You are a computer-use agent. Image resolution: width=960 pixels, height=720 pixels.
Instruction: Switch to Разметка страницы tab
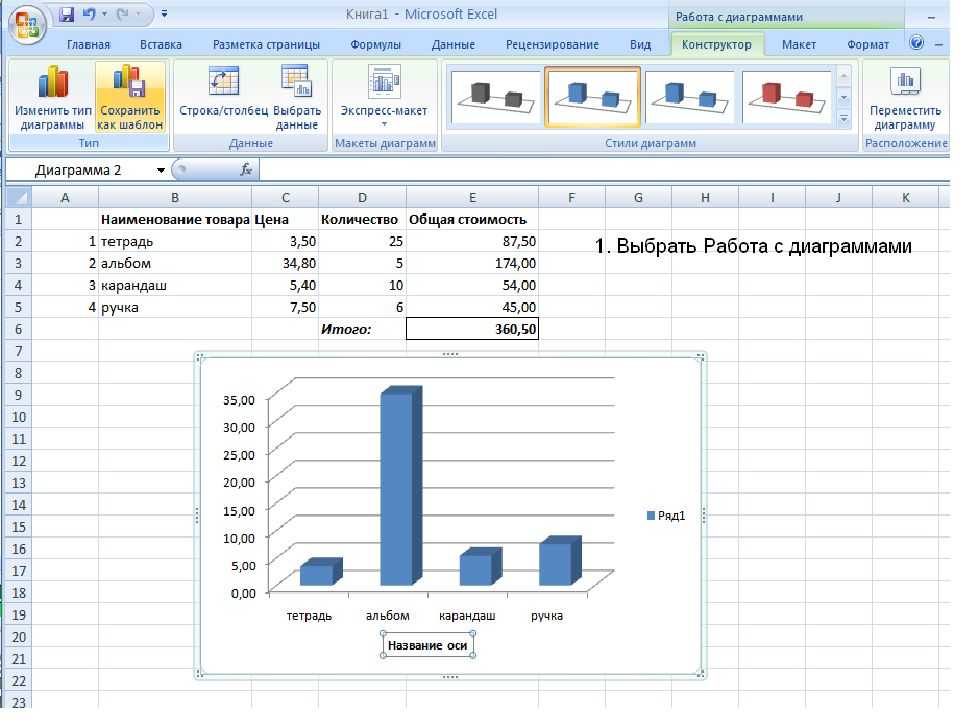point(266,45)
